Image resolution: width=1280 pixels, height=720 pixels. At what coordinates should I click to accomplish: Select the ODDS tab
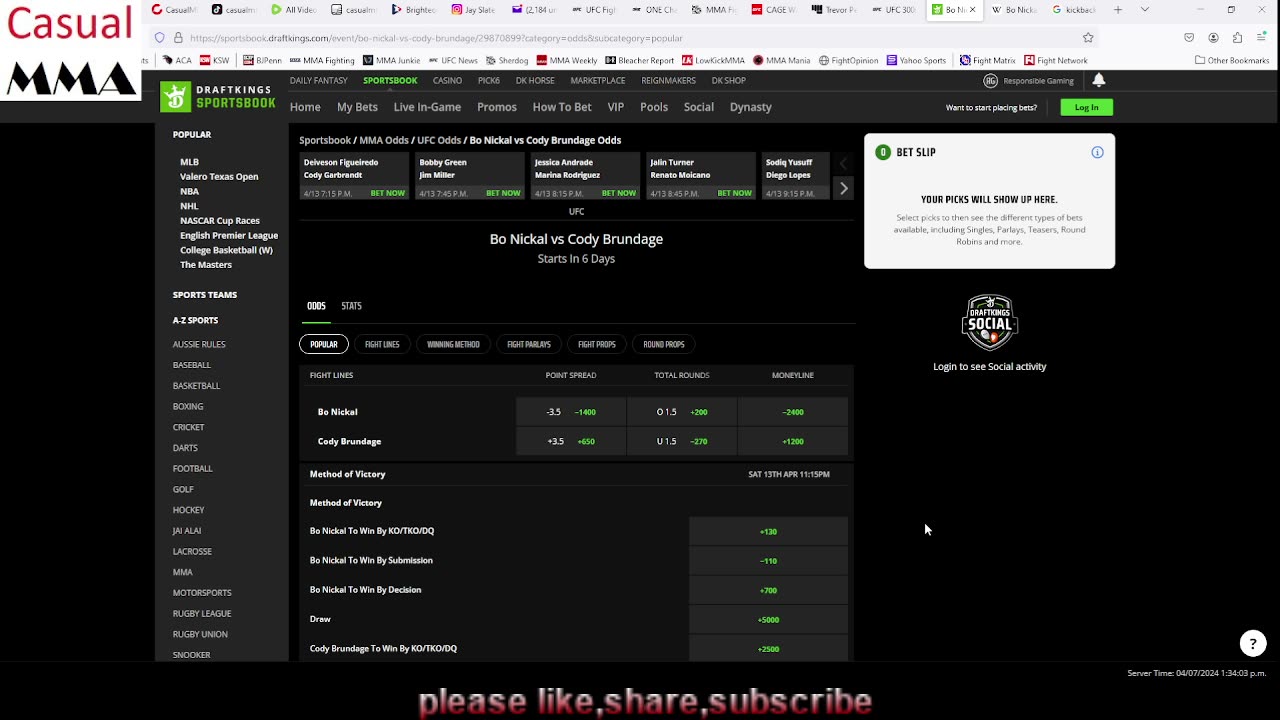[x=316, y=306]
